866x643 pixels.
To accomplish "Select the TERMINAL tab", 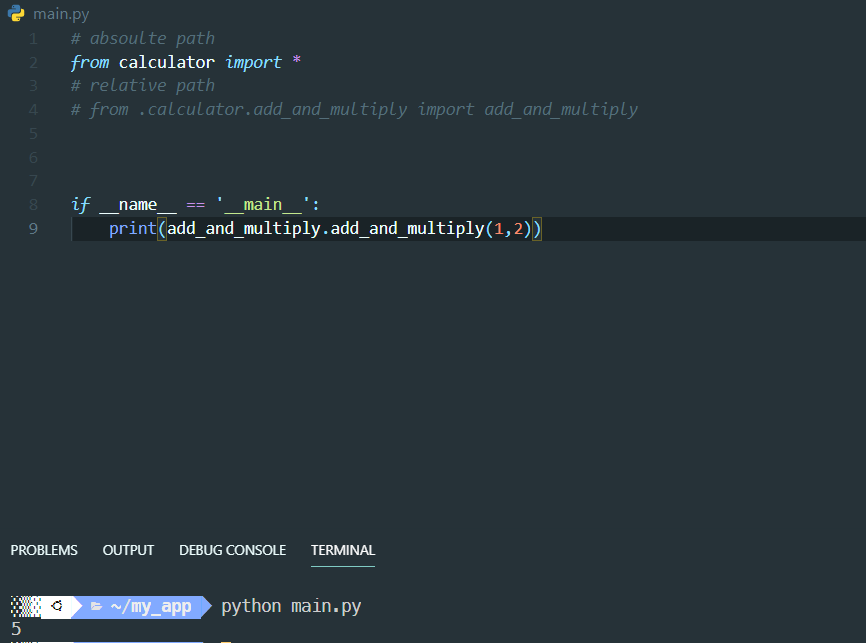I will [343, 550].
